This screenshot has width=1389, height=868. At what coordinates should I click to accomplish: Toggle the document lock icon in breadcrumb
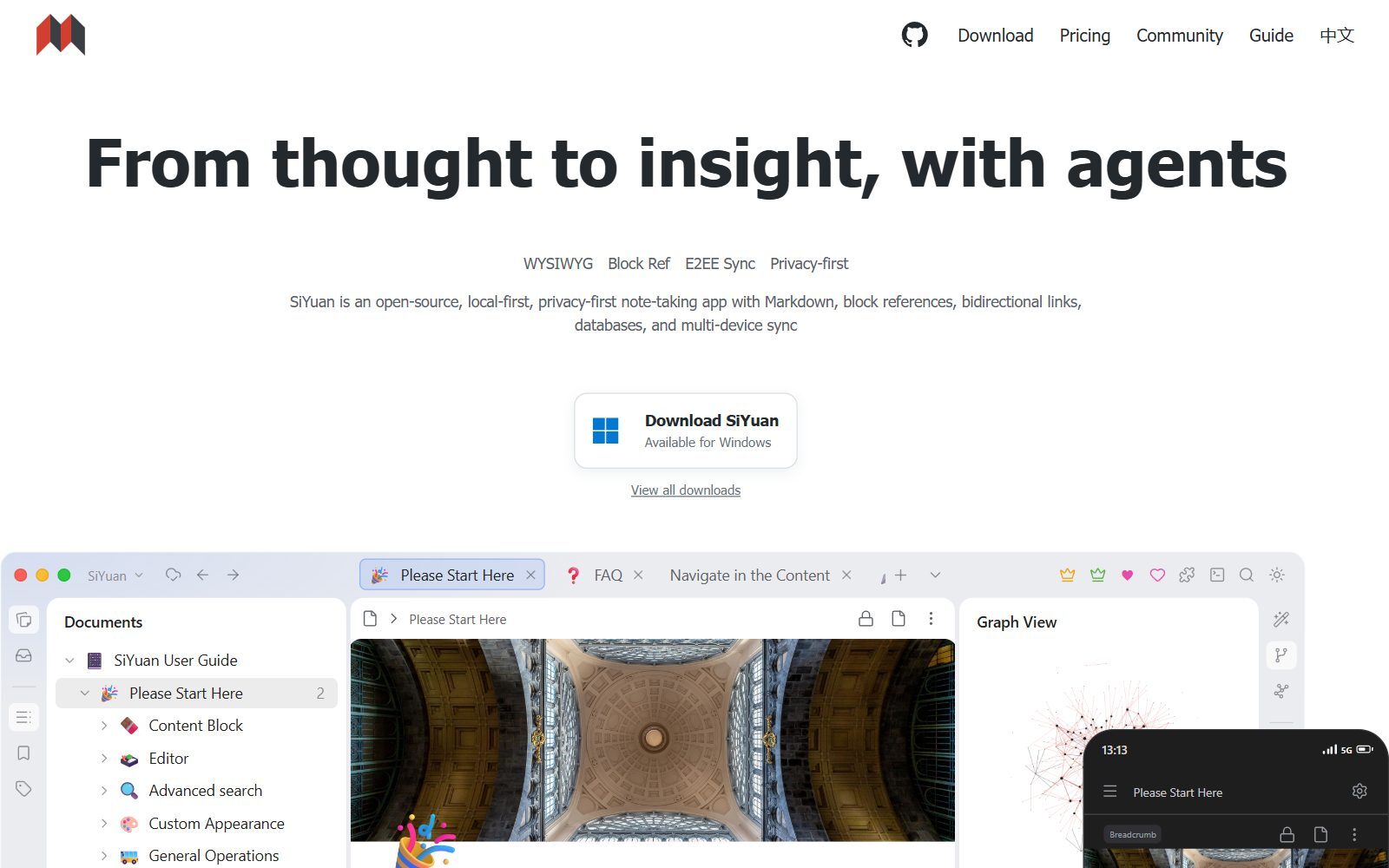866,619
